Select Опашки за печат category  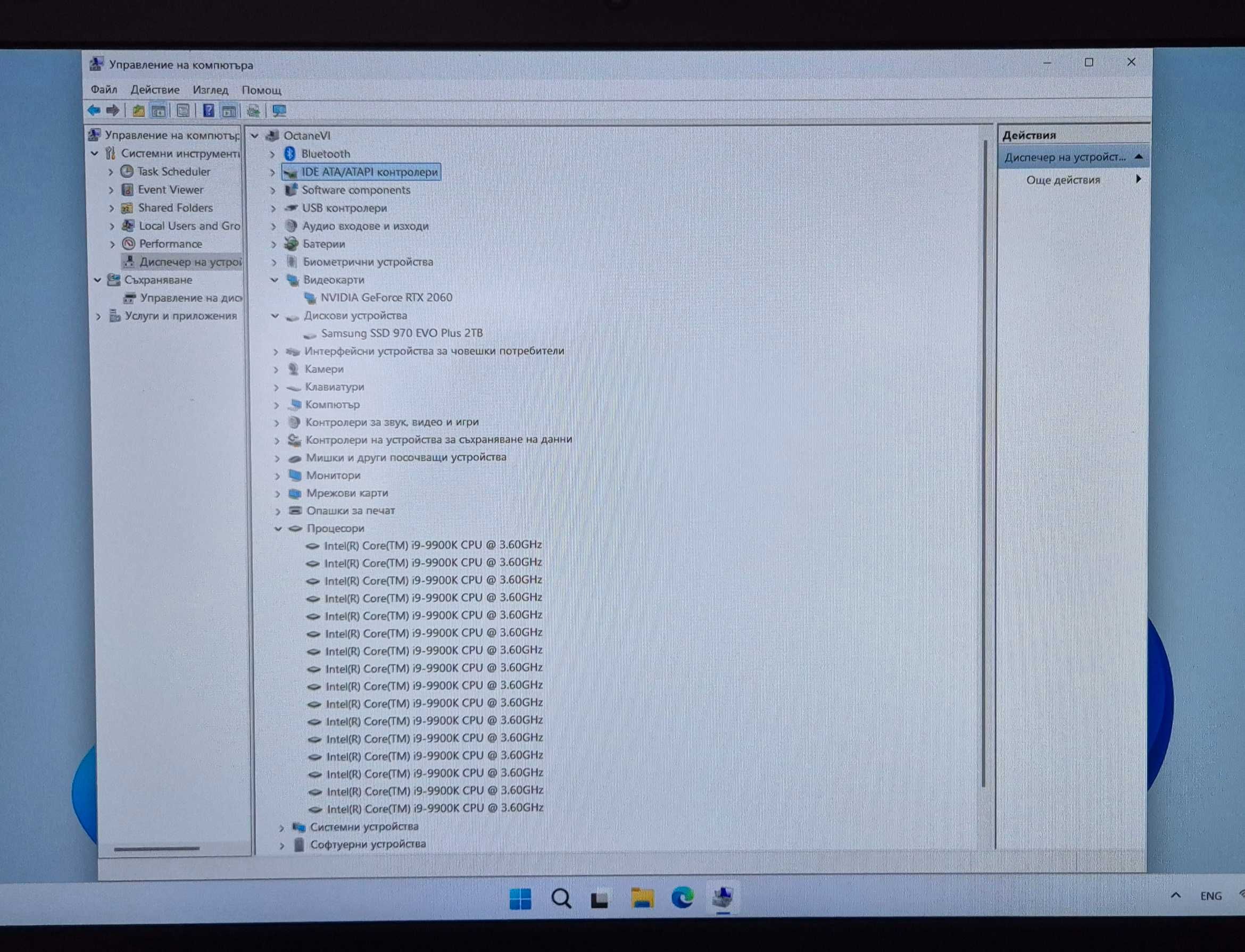[x=351, y=511]
